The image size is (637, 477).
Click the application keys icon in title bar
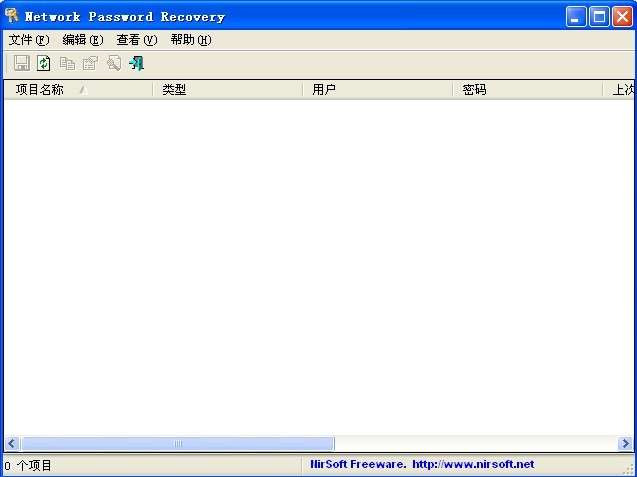point(12,16)
